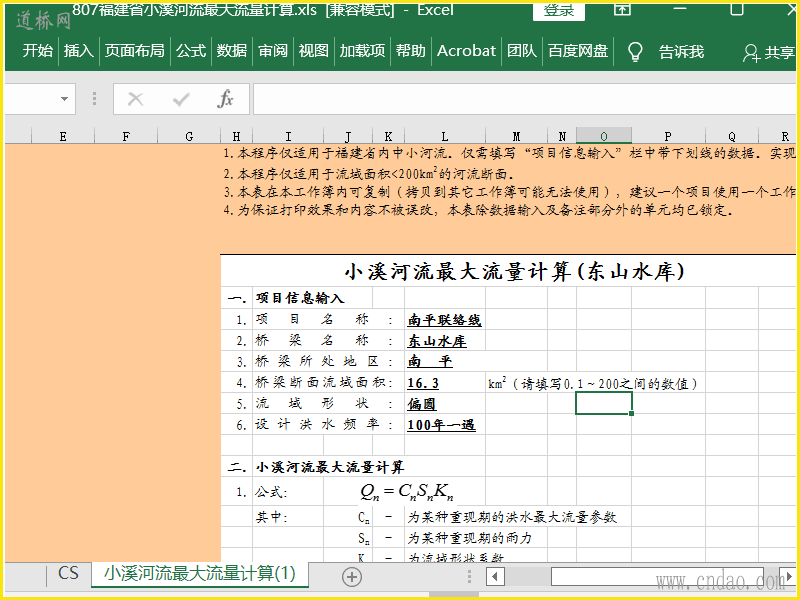This screenshot has height=600, width=800.
Task: Open the 百度网盘 ribbon tab
Action: [578, 51]
